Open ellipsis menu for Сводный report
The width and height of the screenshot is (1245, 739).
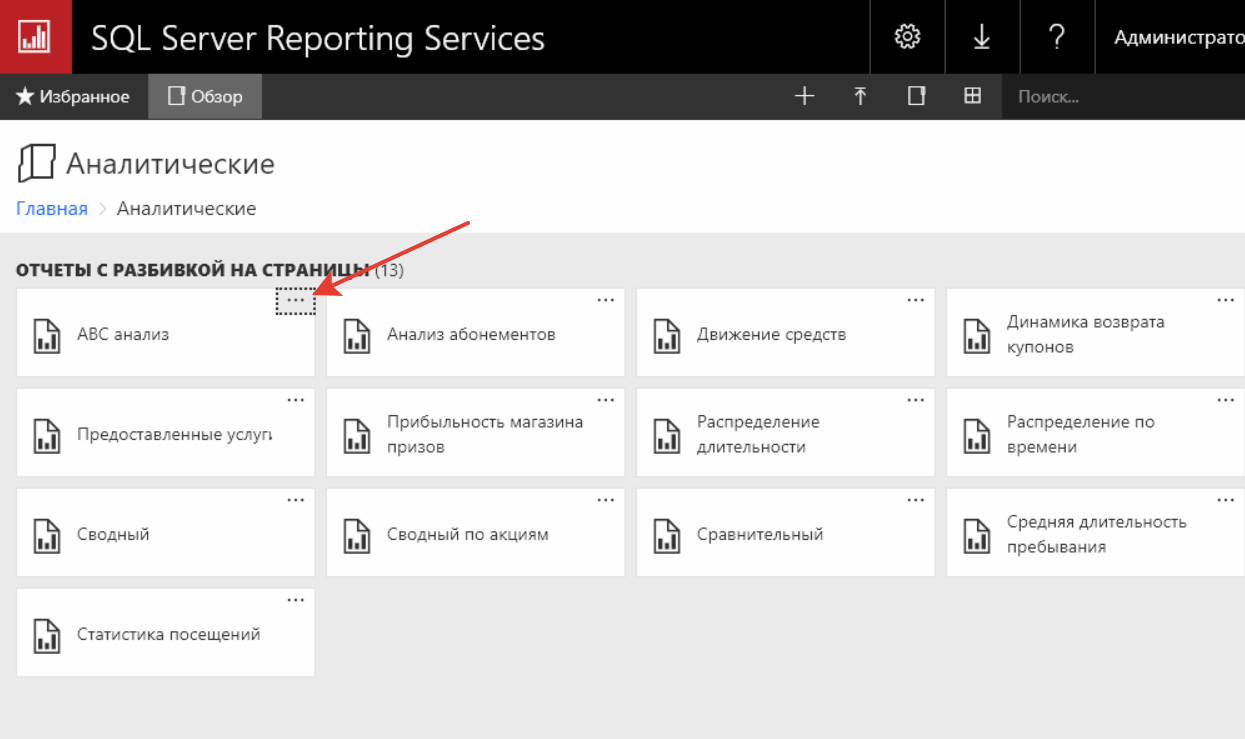(x=296, y=500)
